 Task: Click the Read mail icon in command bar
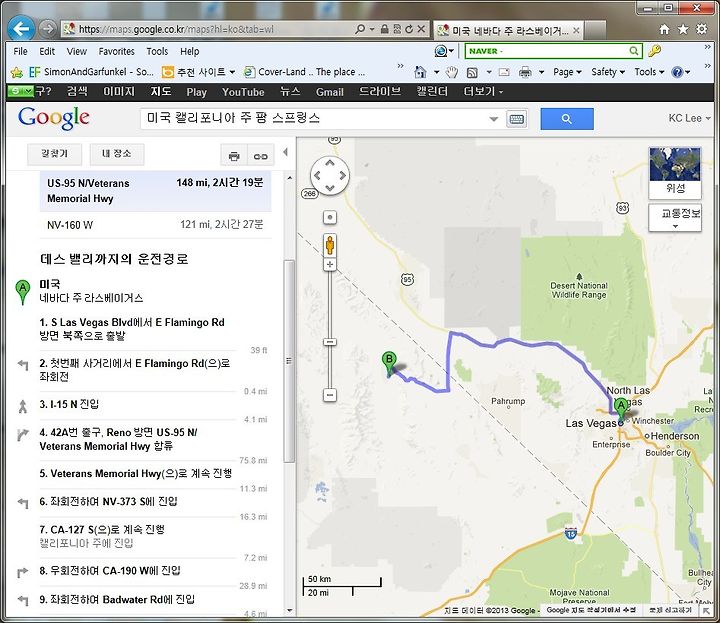point(504,72)
